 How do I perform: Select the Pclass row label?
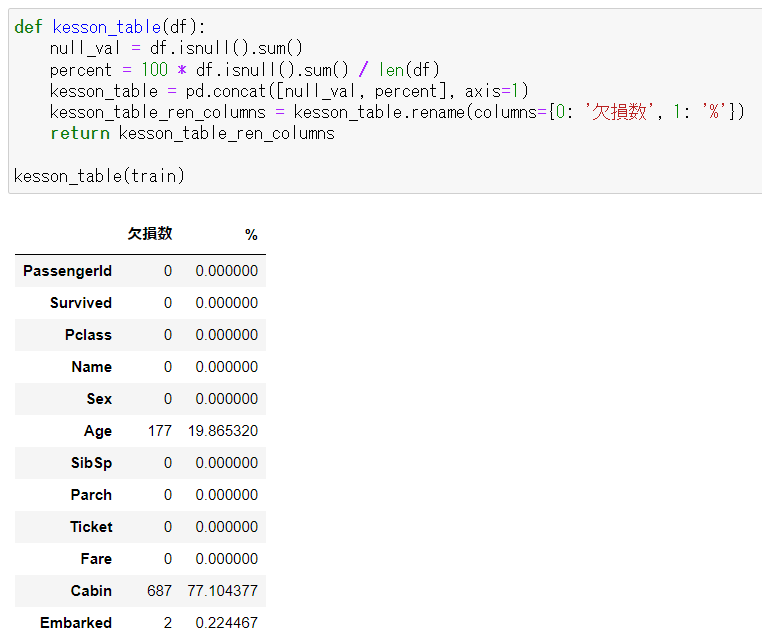pyautogui.click(x=88, y=335)
